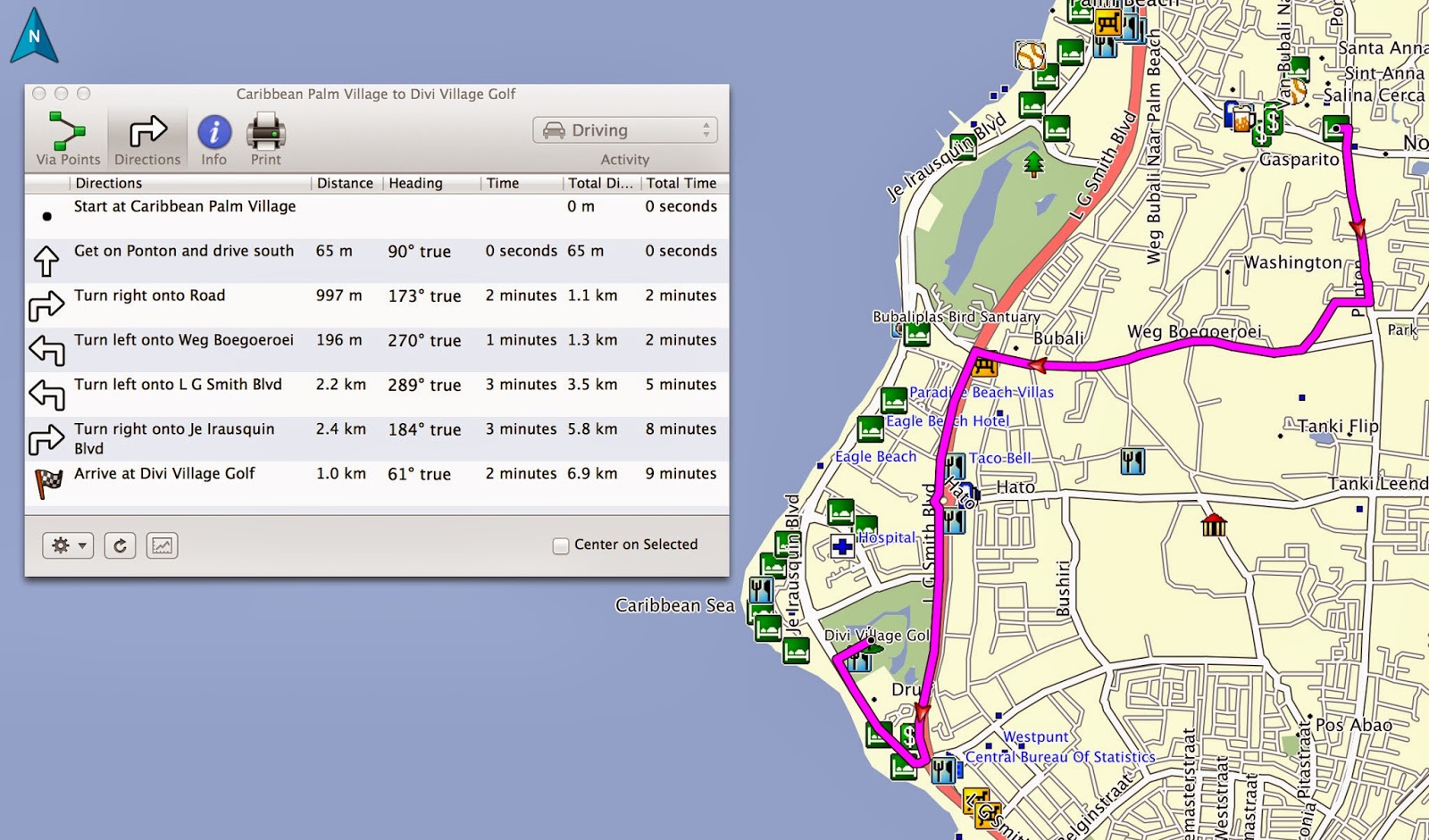Screen dimensions: 1429x840
Task: Click the 9 minutes total time cell
Action: 681,474
